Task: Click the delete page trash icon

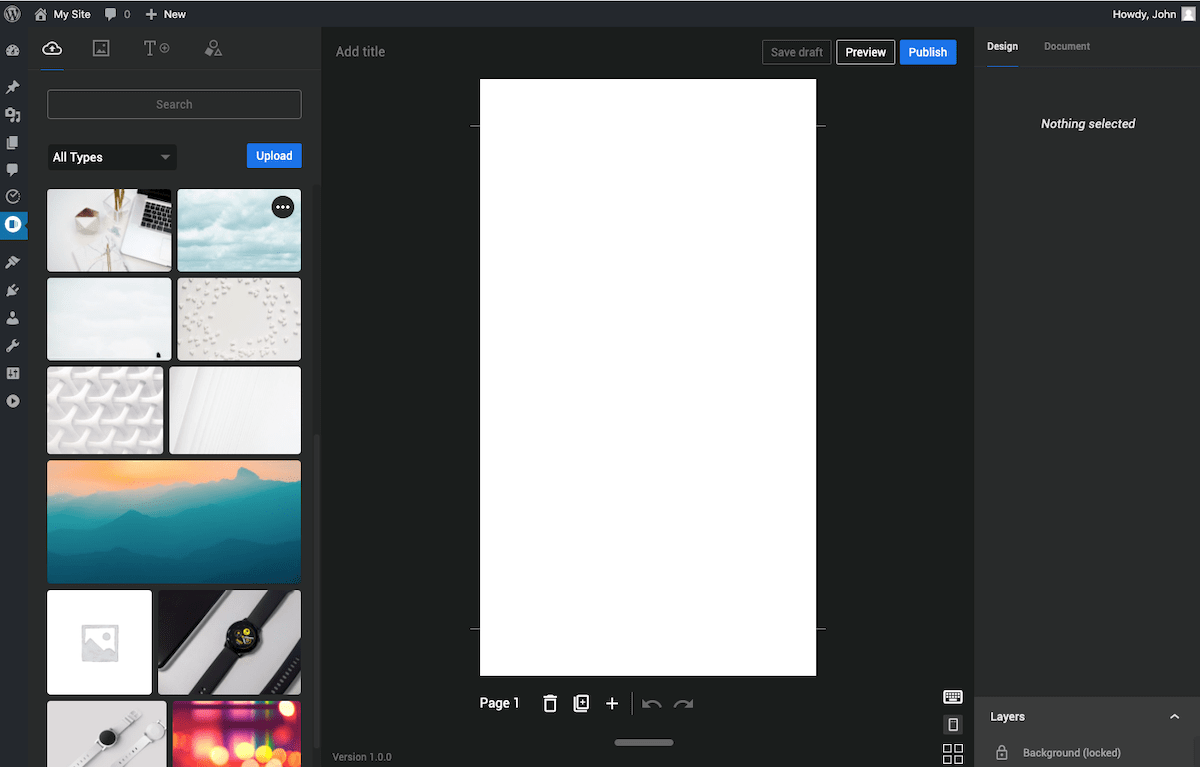Action: click(x=550, y=704)
